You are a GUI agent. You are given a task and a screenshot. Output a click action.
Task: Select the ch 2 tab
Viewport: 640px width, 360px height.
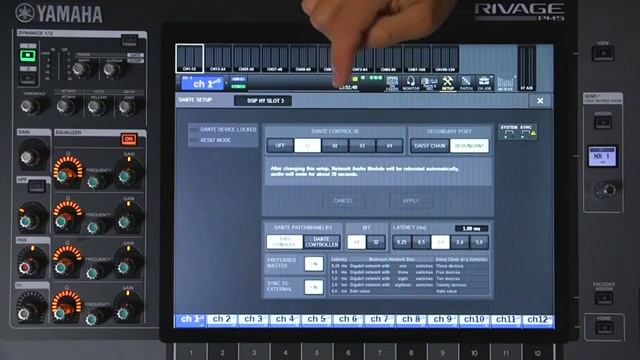tap(222, 320)
